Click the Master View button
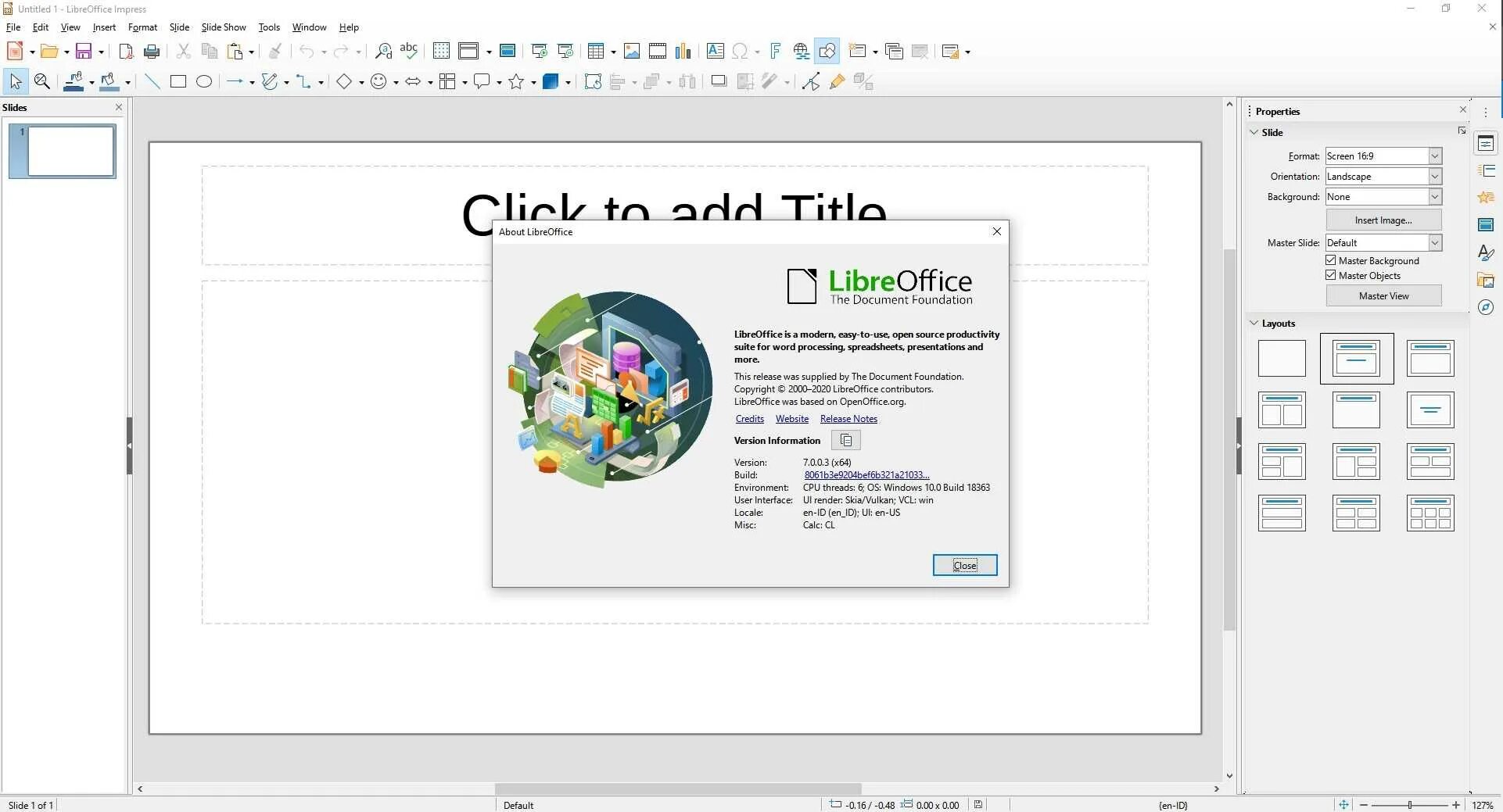The height and width of the screenshot is (812, 1503). [1383, 296]
